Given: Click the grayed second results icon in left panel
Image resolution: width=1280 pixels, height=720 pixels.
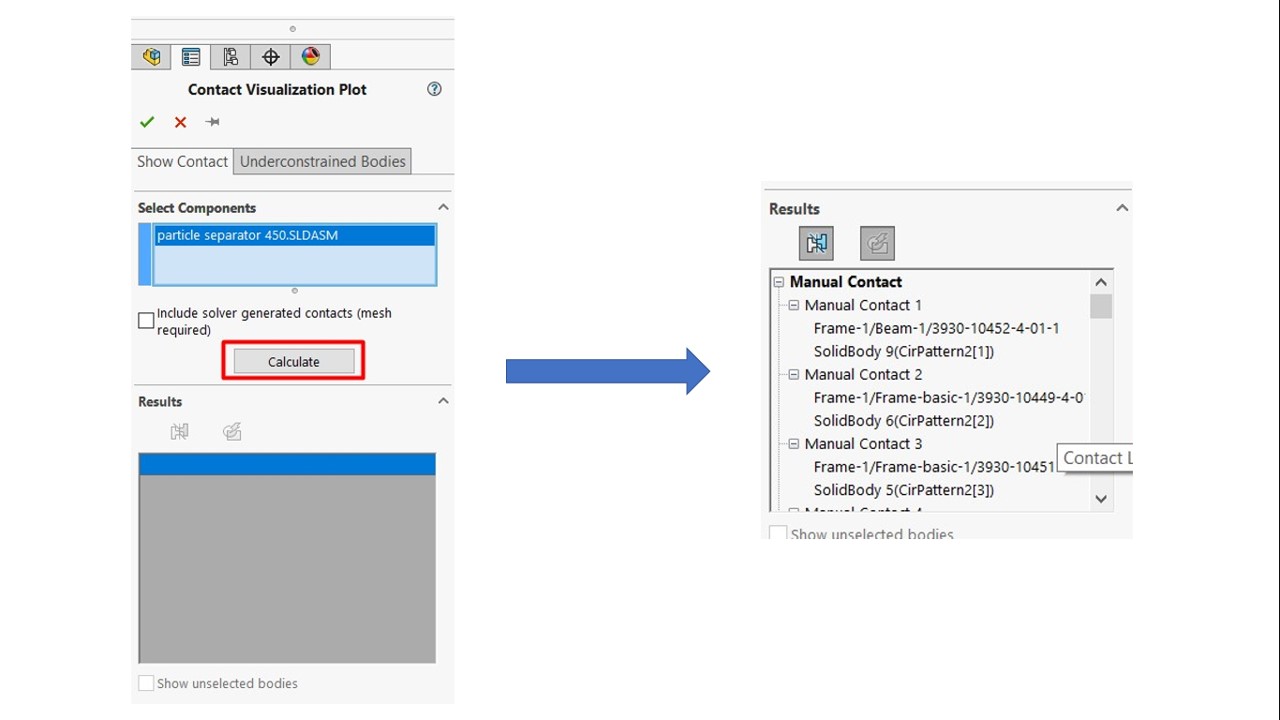Looking at the screenshot, I should [232, 432].
